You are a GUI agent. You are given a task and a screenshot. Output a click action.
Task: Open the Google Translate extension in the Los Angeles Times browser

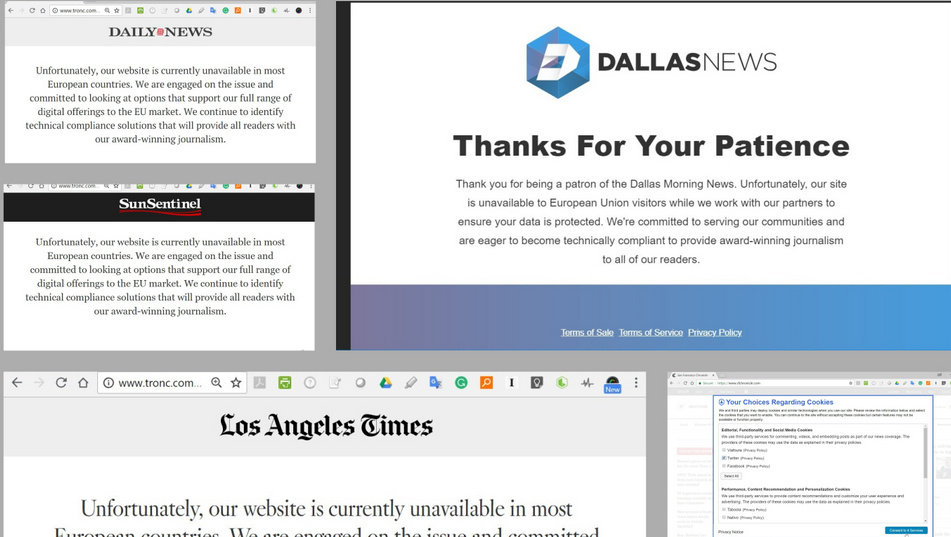436,383
